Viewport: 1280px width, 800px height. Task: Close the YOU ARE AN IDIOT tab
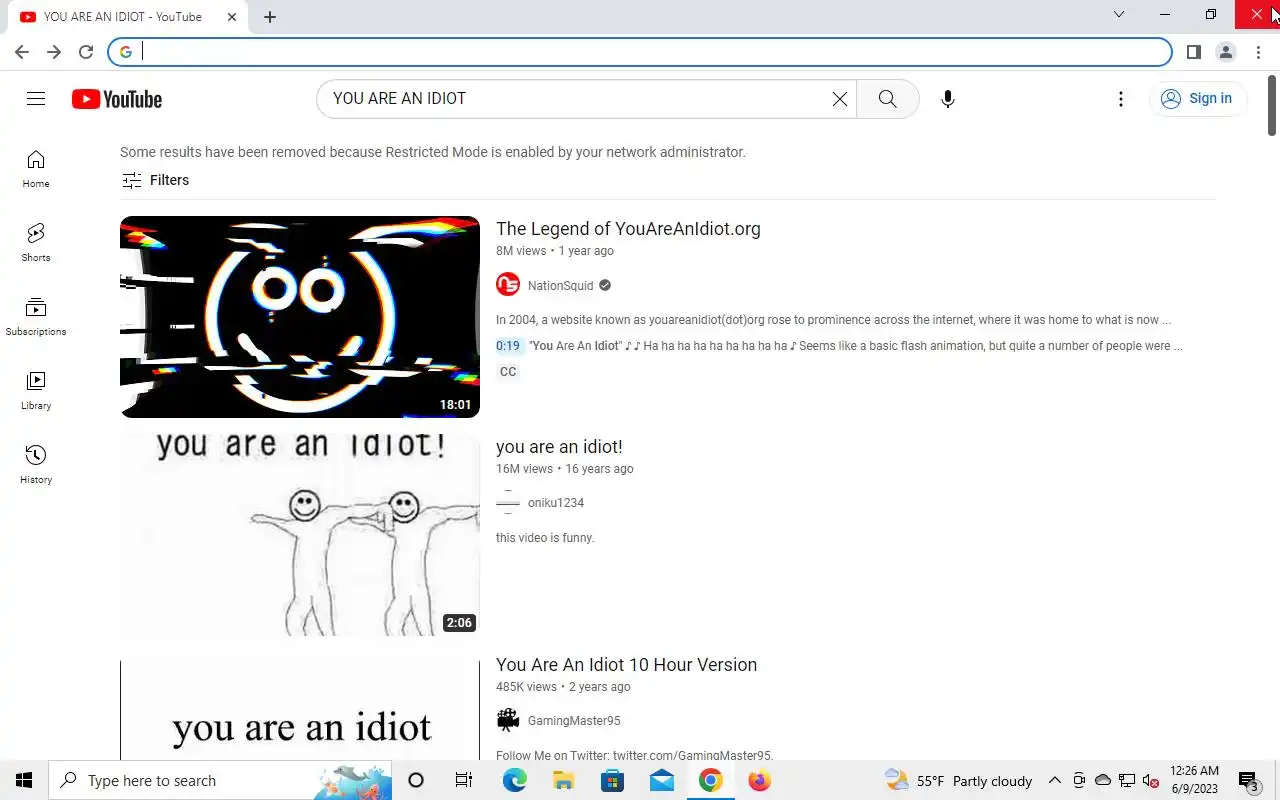pos(232,17)
